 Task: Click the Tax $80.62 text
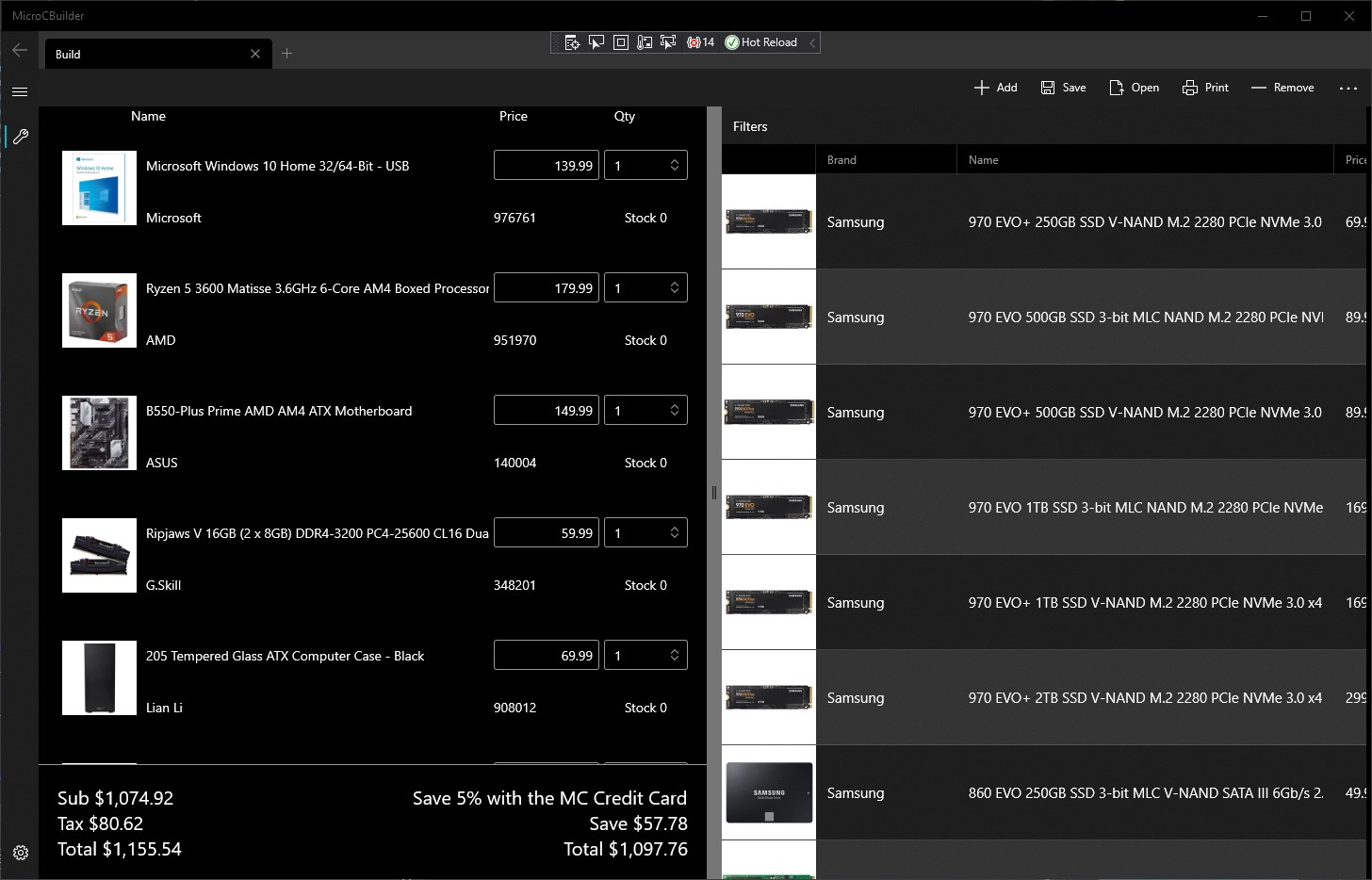coord(101,823)
